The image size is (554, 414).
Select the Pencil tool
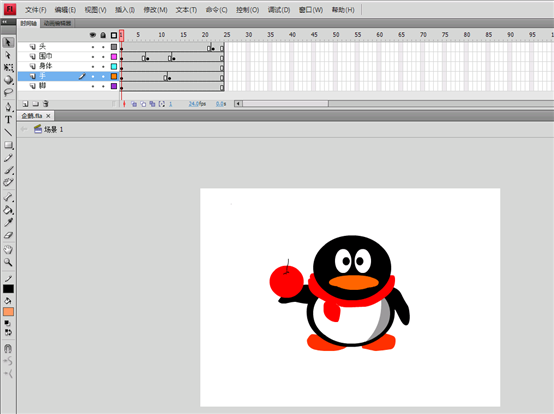8,158
